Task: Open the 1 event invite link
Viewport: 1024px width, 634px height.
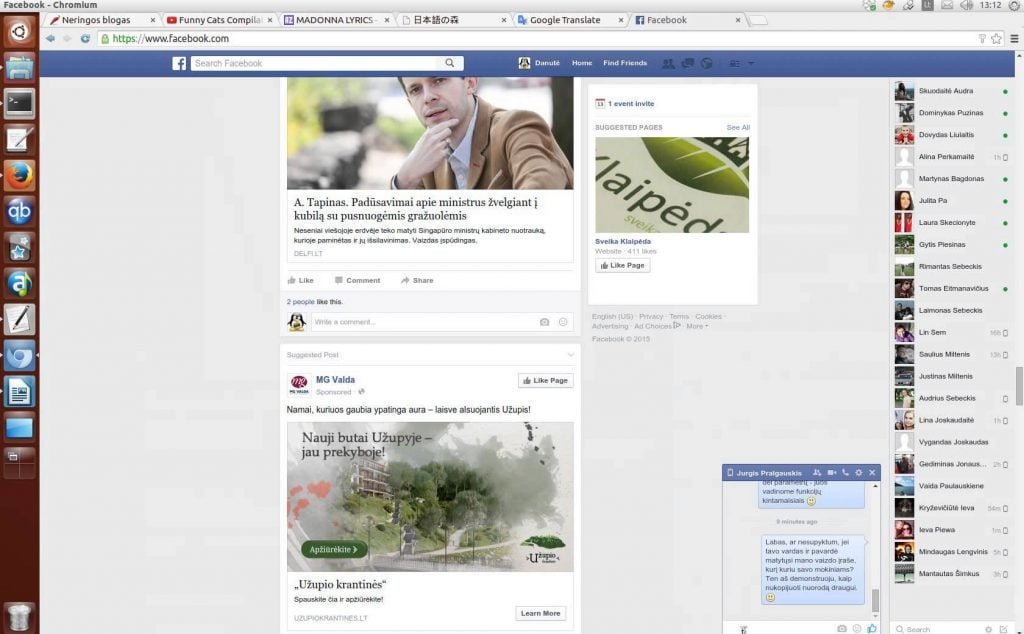Action: click(x=630, y=104)
